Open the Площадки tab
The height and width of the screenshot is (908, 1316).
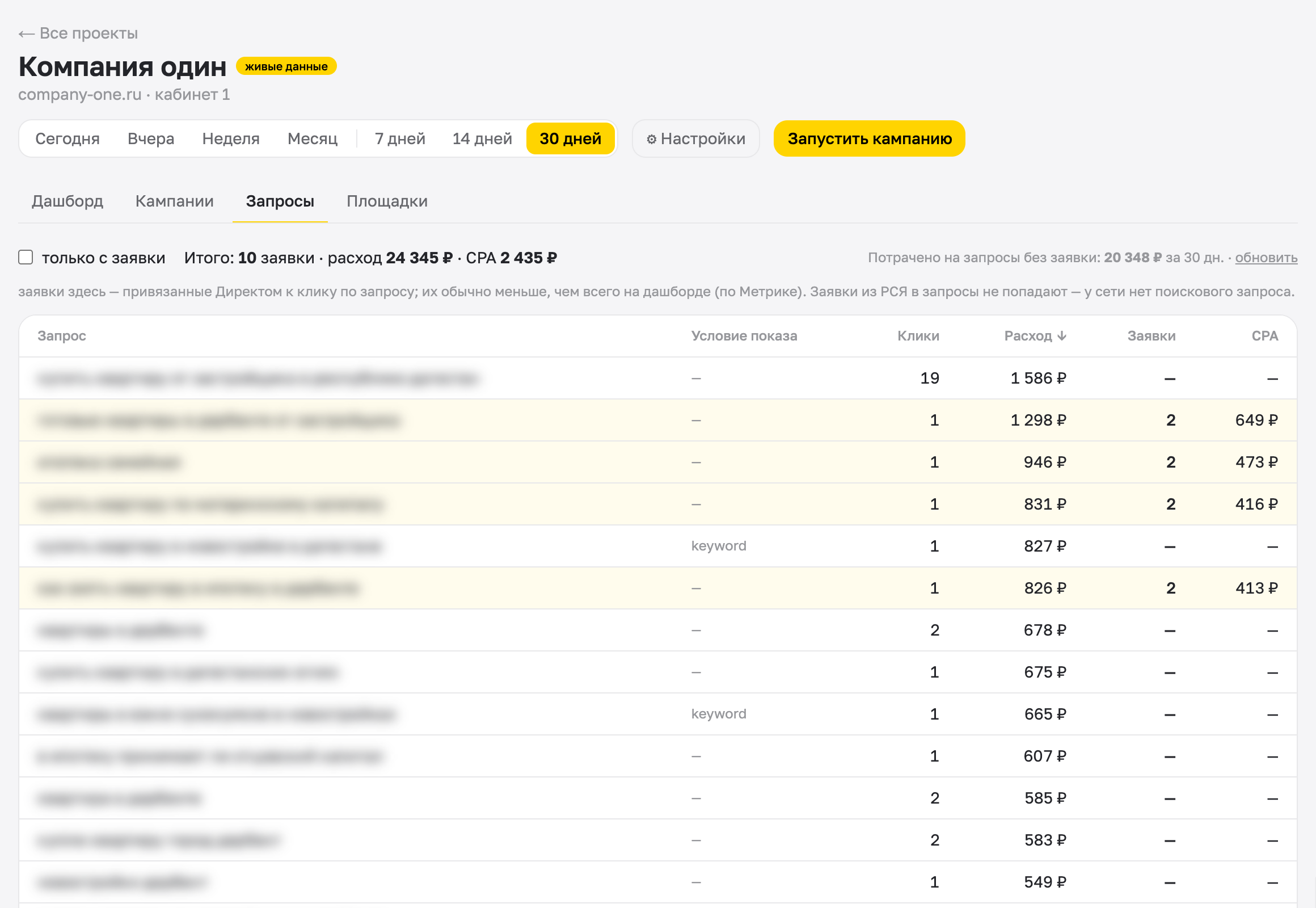pos(387,201)
